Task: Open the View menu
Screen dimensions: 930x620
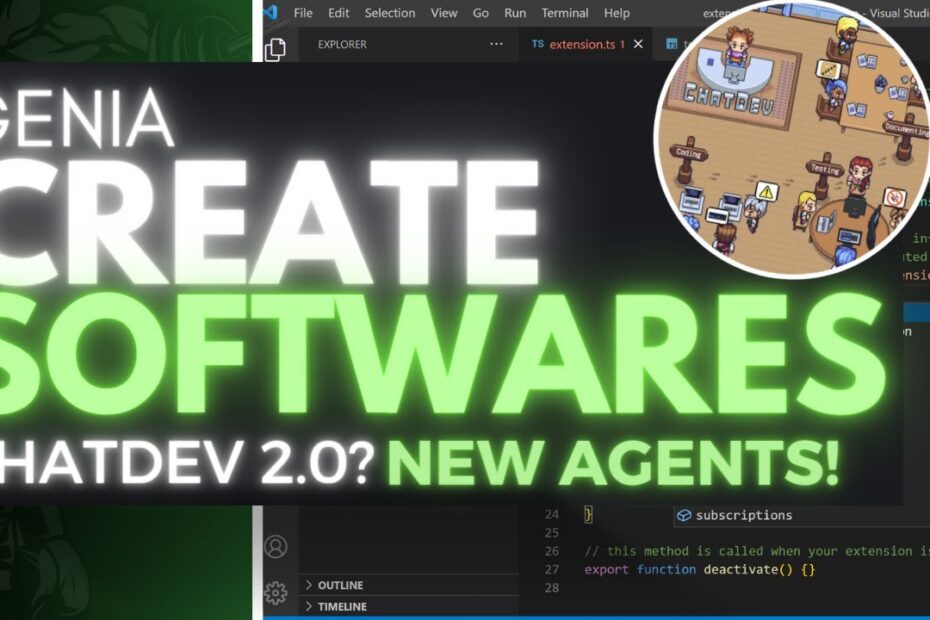Action: click(444, 13)
